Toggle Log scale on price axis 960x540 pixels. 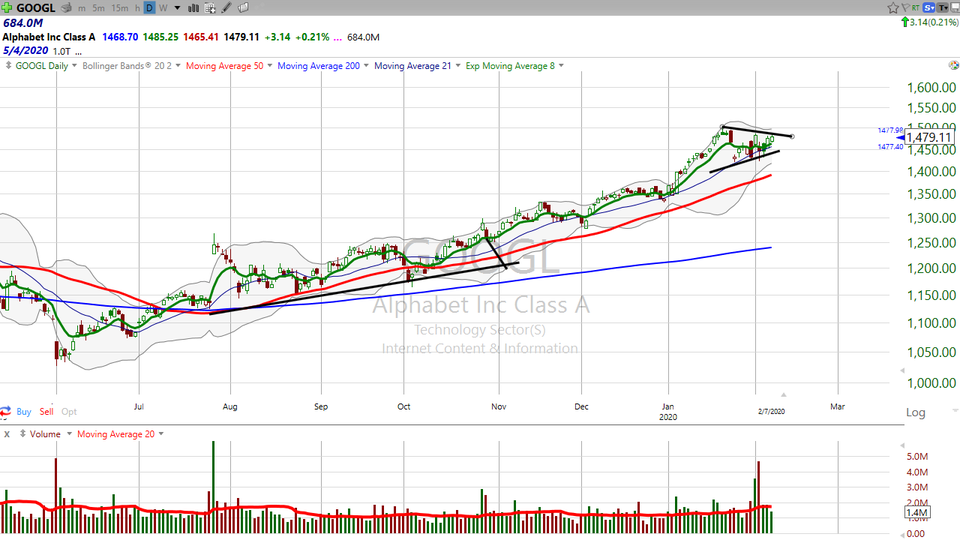[915, 412]
